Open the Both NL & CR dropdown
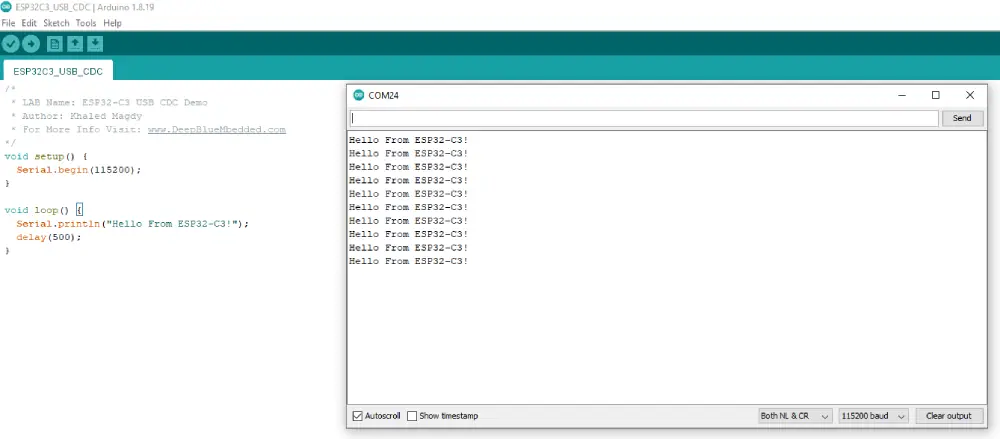This screenshot has width=1000, height=439. click(795, 416)
